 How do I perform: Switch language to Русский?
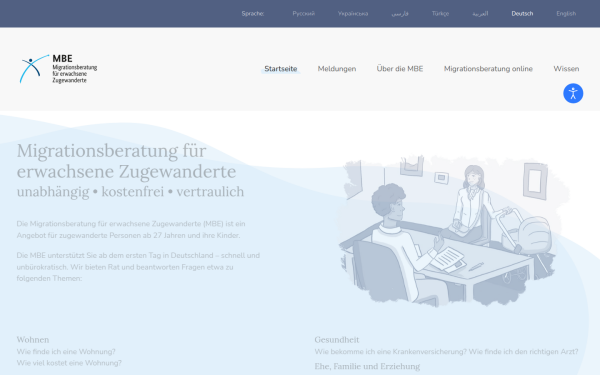(x=303, y=14)
